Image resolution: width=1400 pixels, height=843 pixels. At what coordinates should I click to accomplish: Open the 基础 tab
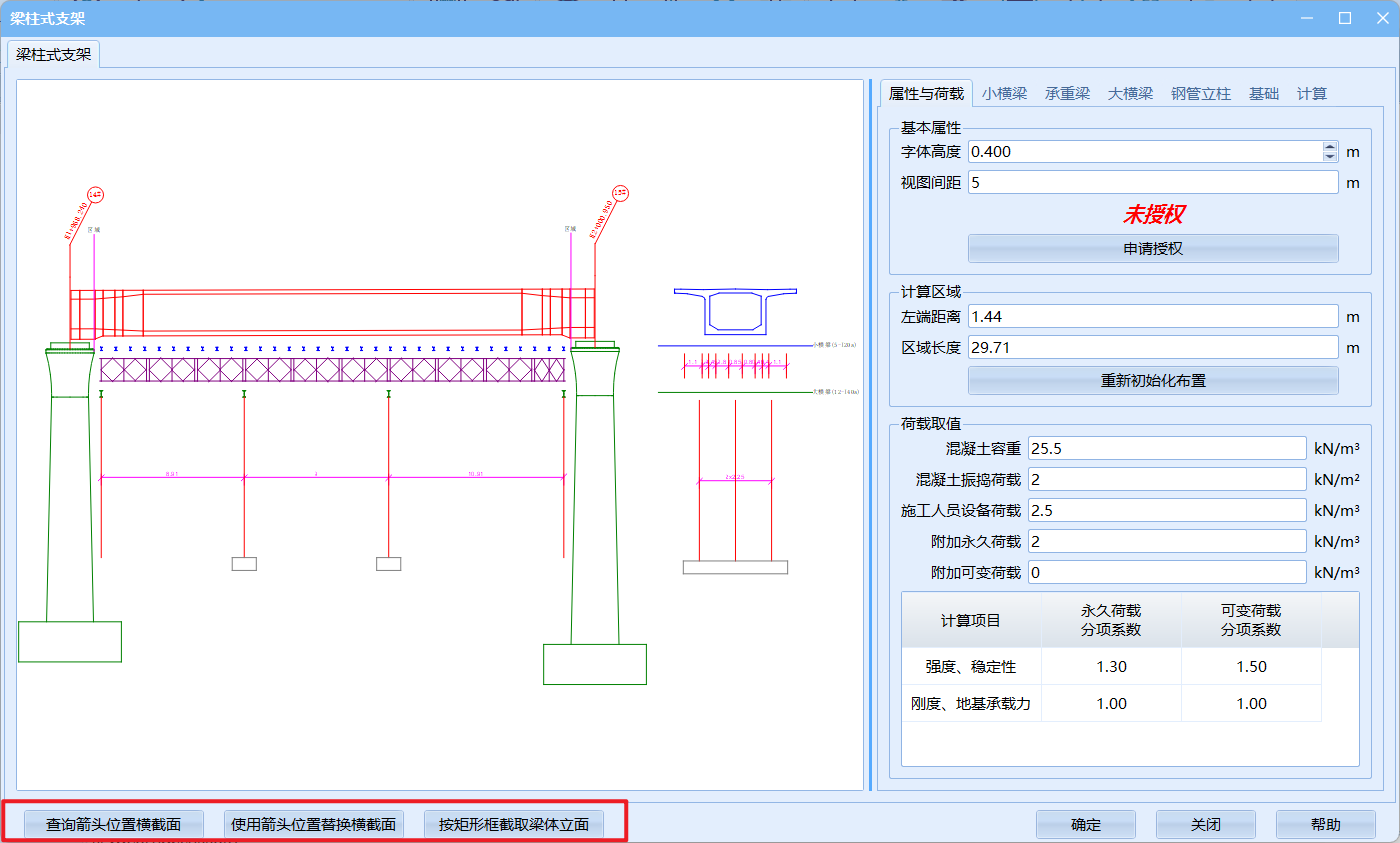tap(1263, 94)
